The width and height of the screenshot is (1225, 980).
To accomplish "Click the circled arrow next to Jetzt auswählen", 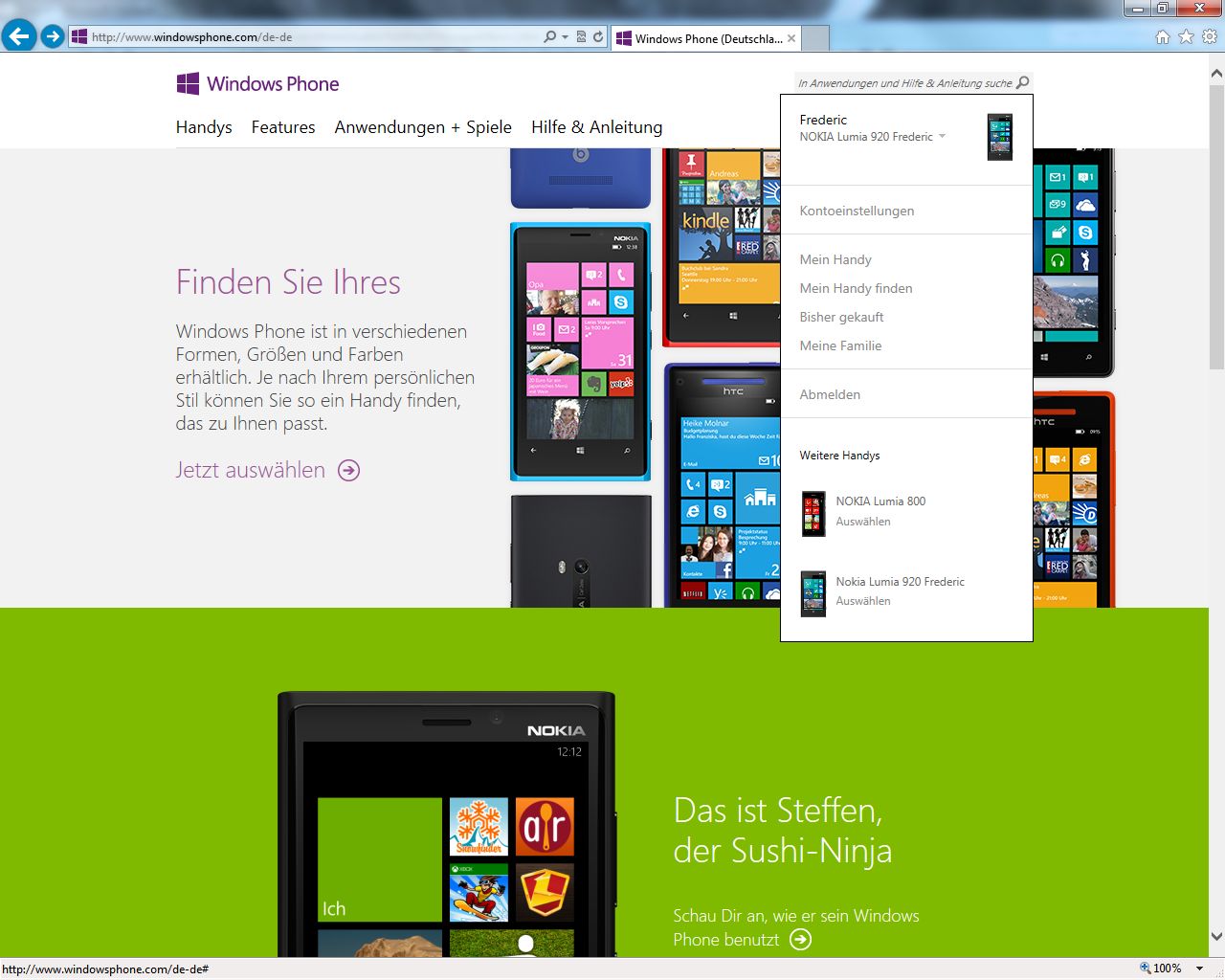I will coord(349,470).
